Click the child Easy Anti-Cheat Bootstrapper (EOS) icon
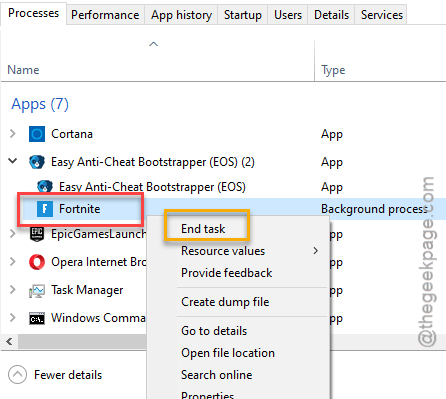 point(45,186)
